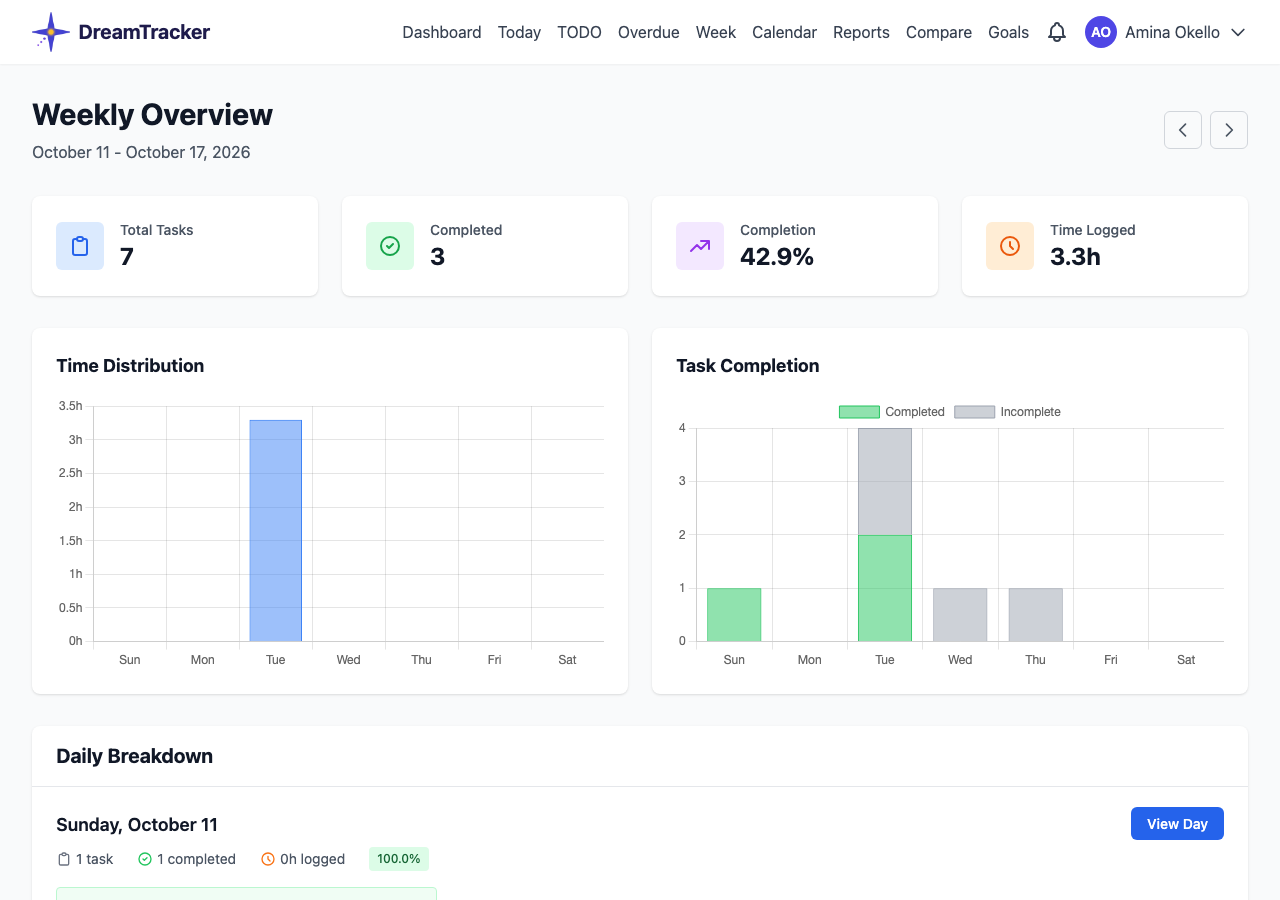The height and width of the screenshot is (900, 1280).
Task: Click the Sunday, October 11 heading
Action: coord(137,825)
